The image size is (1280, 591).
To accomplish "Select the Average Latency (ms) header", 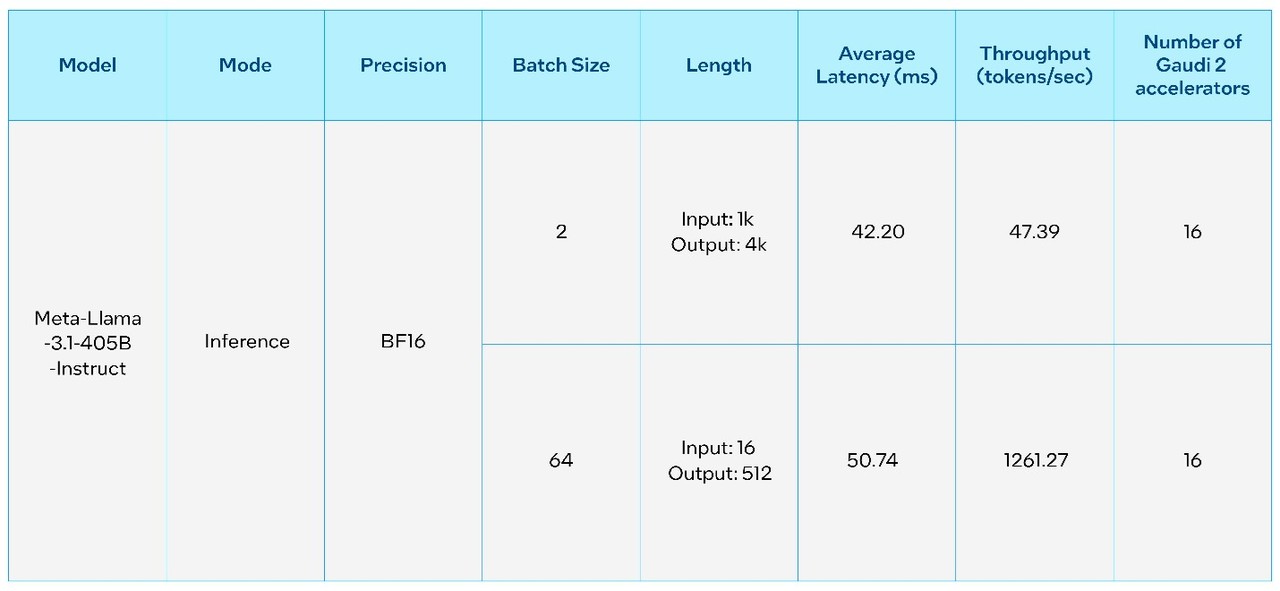I will (877, 66).
